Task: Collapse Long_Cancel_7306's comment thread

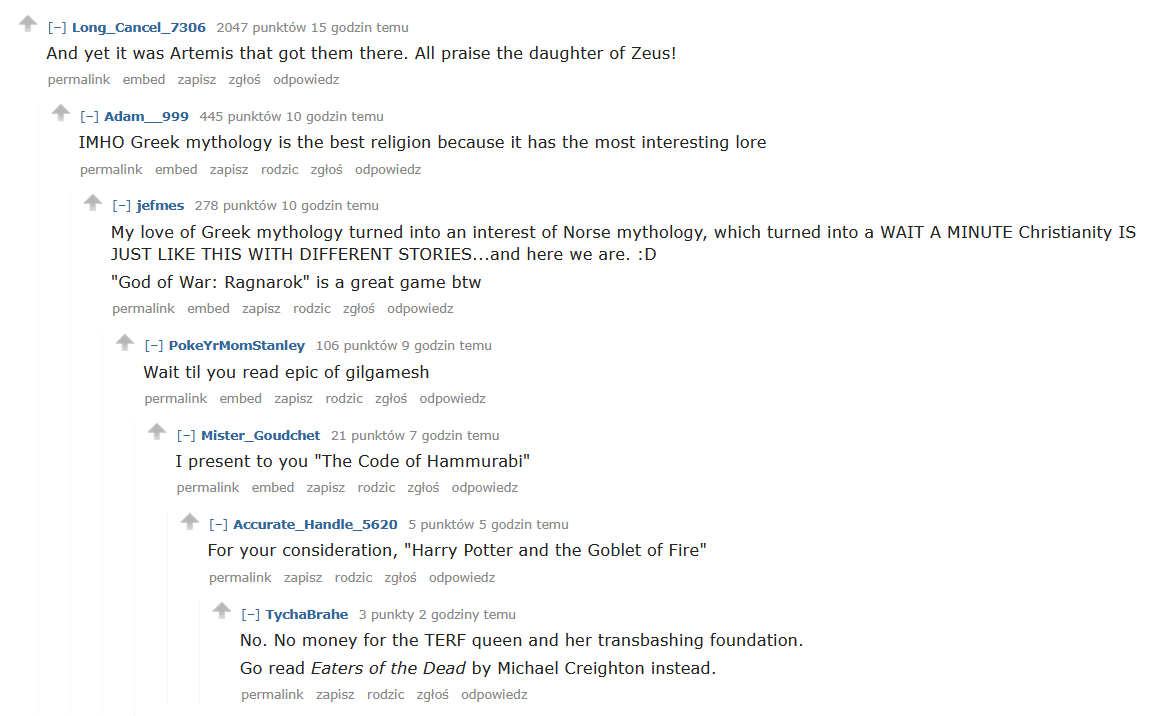Action: click(x=57, y=28)
